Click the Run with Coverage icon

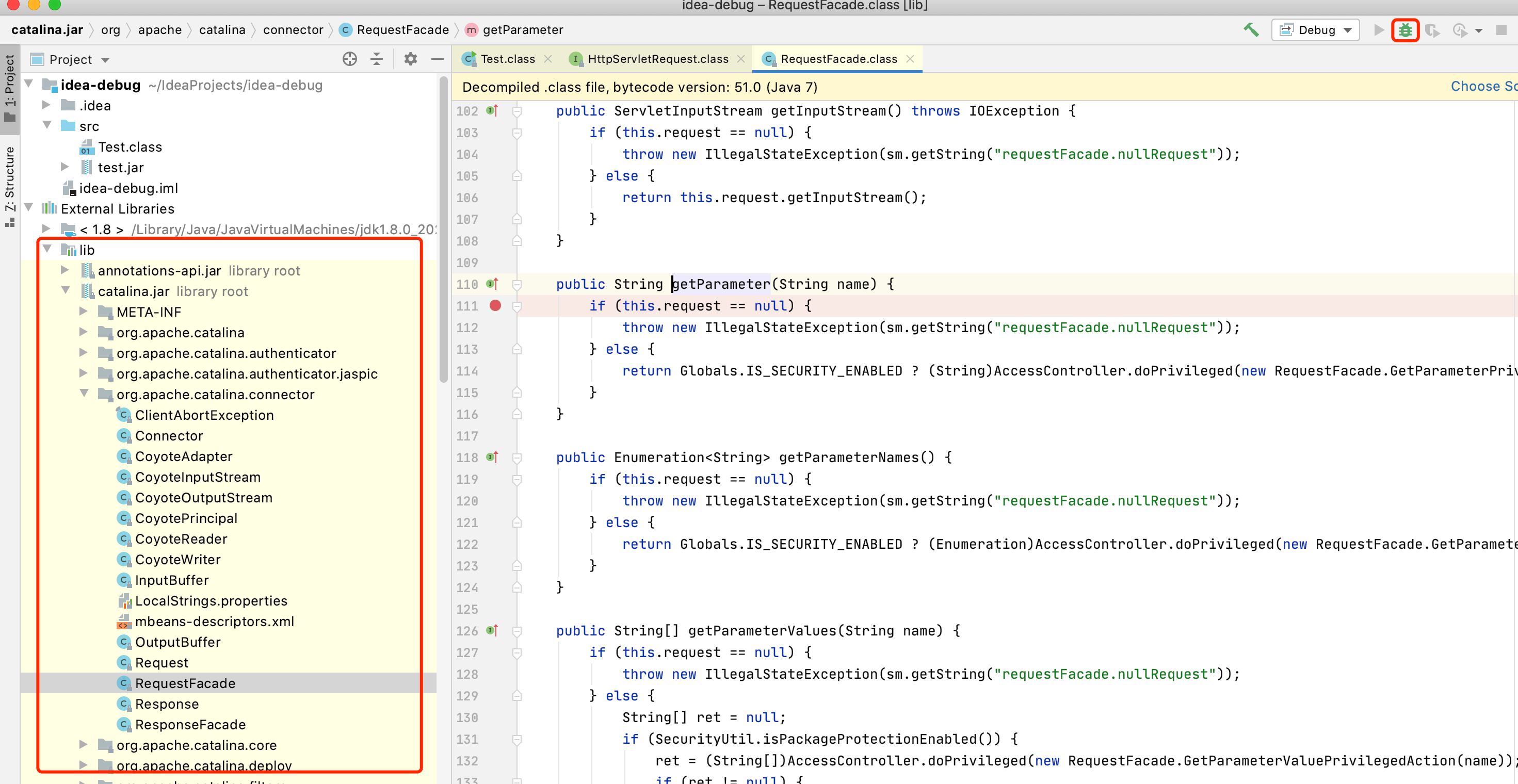[1432, 30]
